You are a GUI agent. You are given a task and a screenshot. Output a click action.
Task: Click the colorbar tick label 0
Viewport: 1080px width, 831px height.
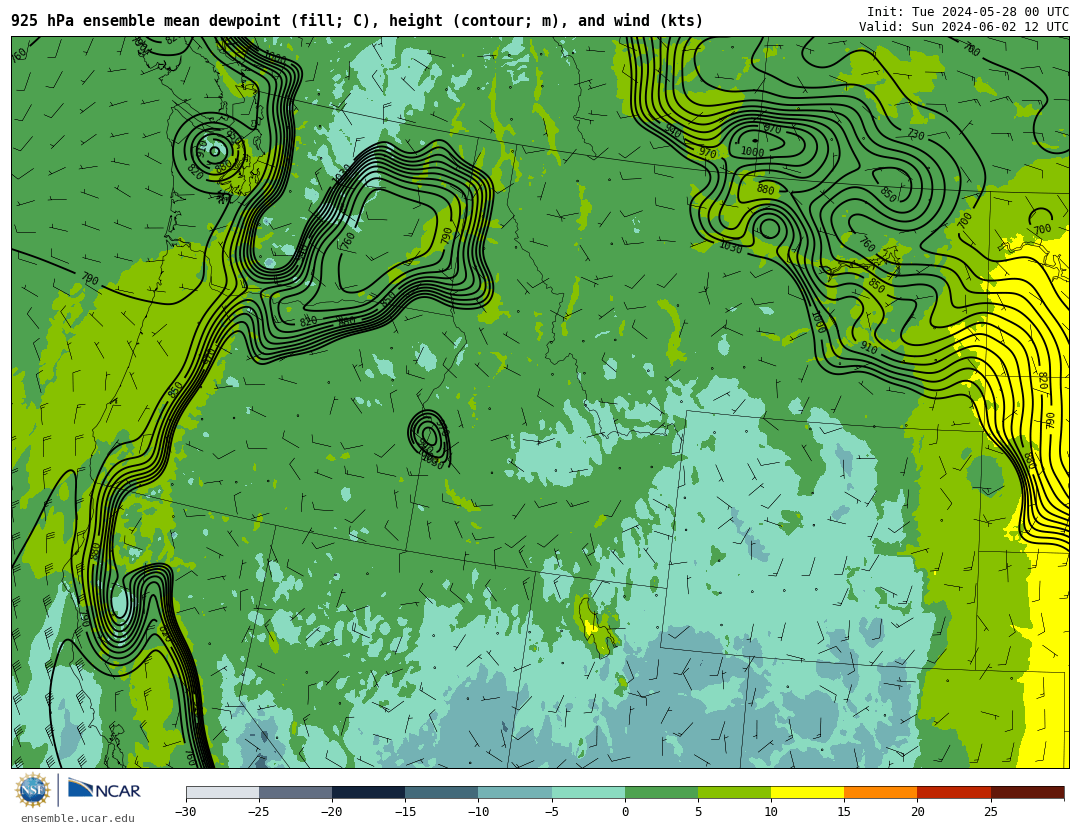click(625, 812)
